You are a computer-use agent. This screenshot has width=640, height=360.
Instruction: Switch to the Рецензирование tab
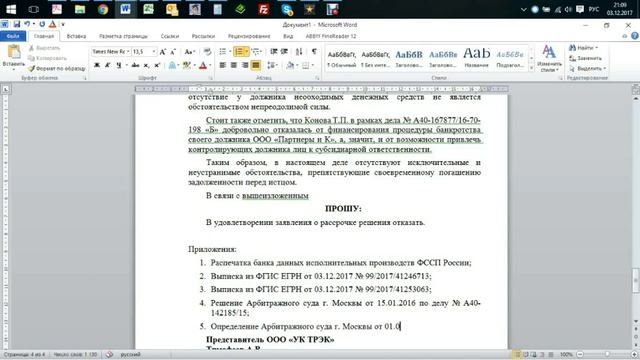point(249,36)
